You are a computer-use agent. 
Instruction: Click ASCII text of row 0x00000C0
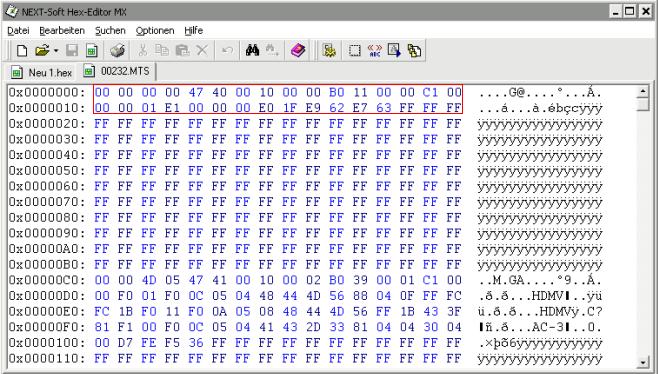[540, 280]
